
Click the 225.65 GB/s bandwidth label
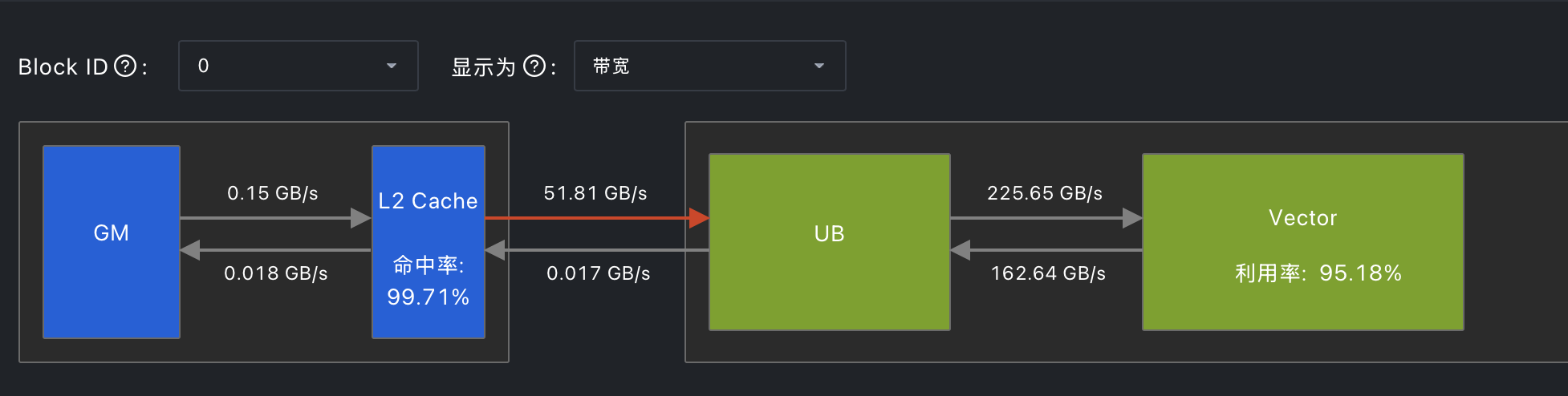(1045, 193)
